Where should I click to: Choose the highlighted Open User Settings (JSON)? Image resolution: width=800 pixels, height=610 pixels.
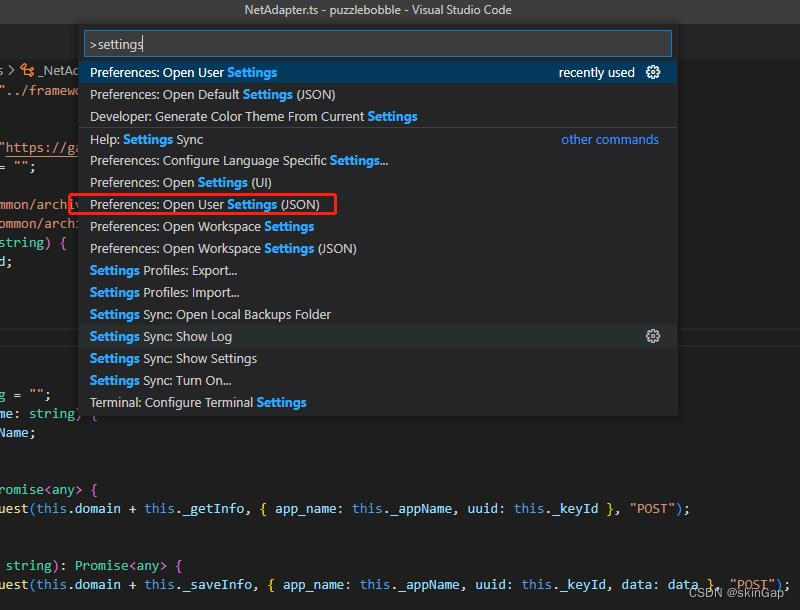pos(204,204)
